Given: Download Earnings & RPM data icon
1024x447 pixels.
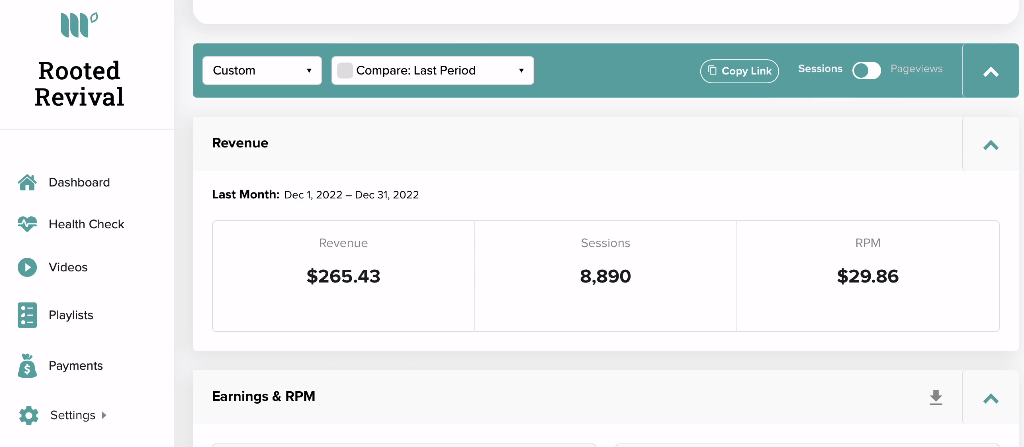Looking at the screenshot, I should (936, 397).
